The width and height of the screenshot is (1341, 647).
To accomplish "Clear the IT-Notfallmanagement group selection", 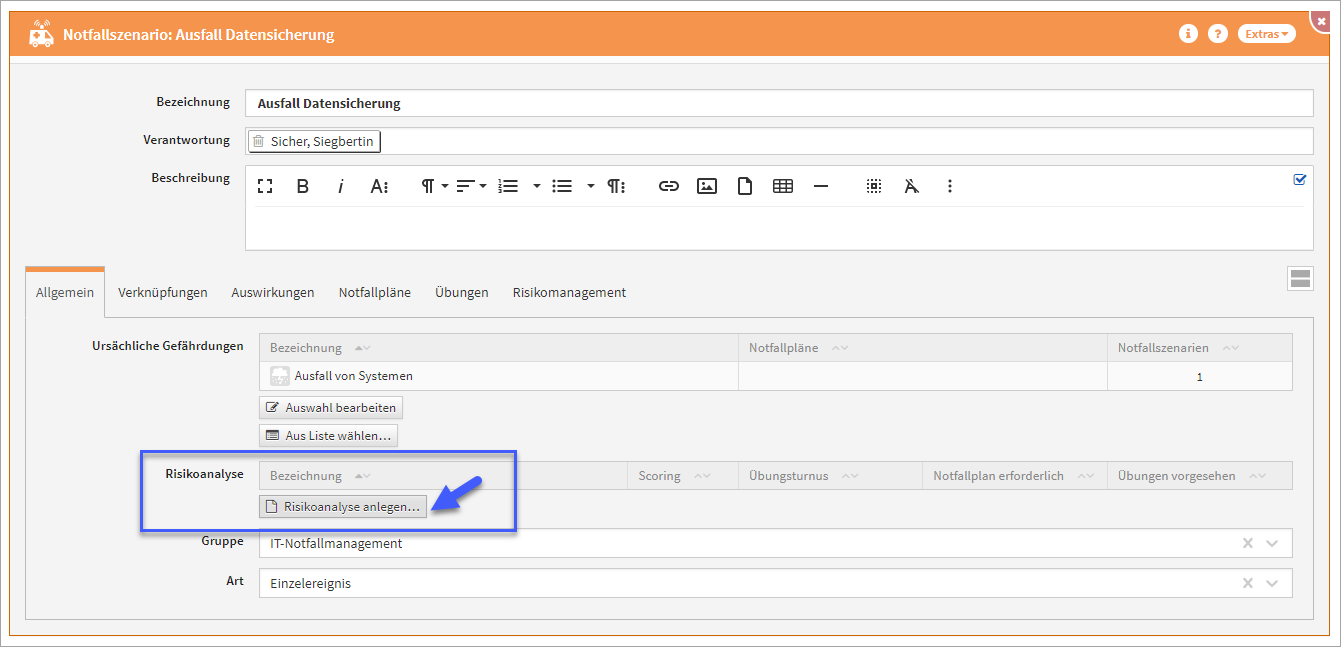I will click(1247, 543).
